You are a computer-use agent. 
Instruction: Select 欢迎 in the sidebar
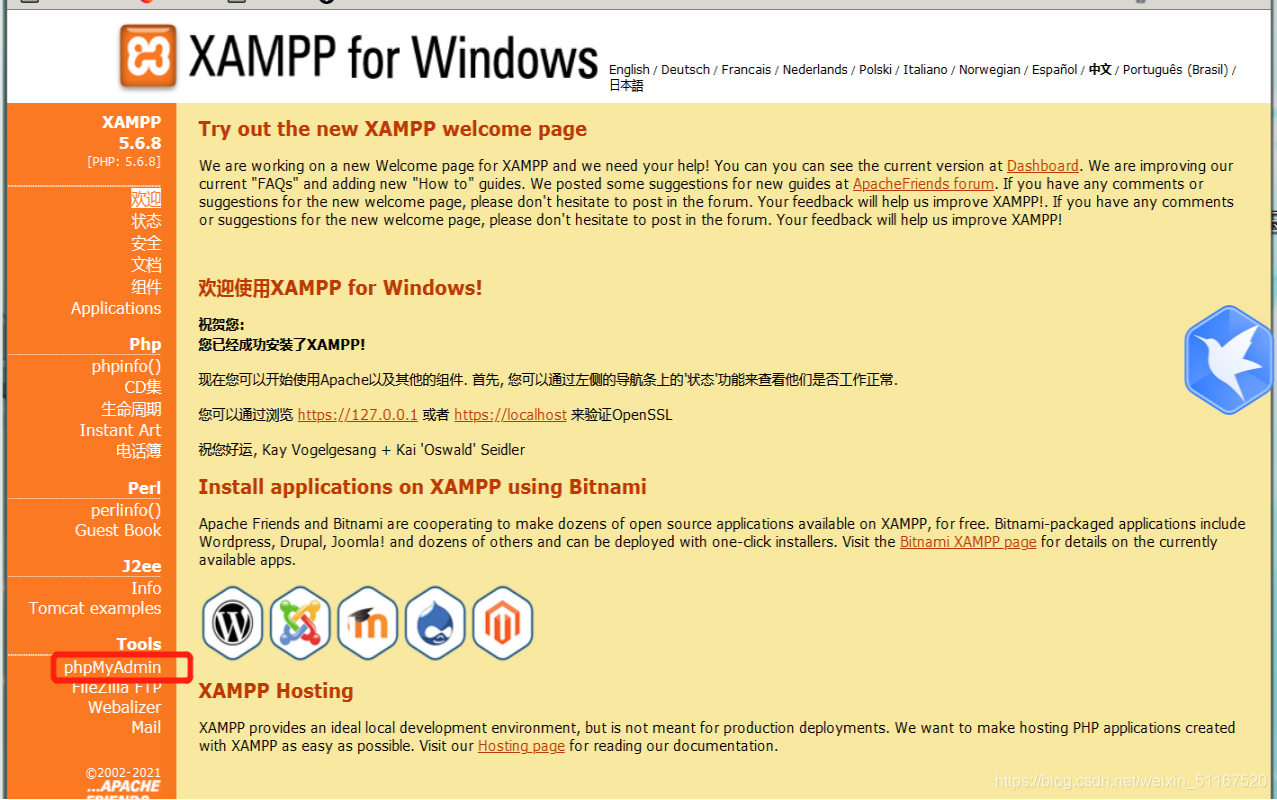[x=146, y=199]
